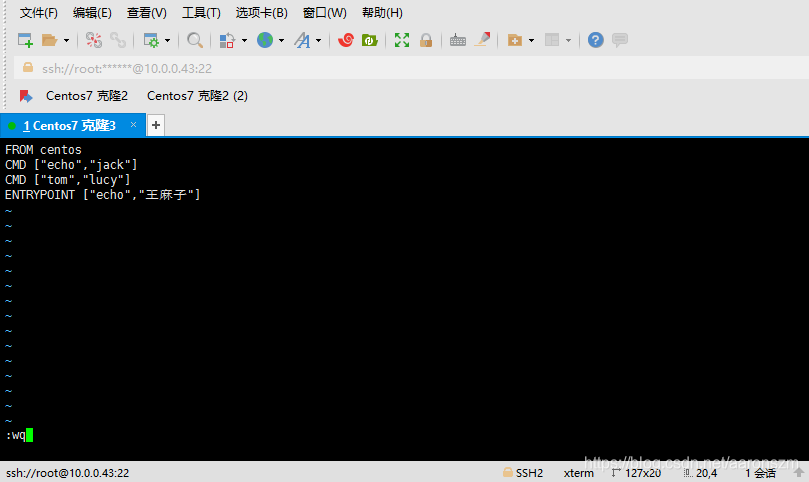Open the Centos7 克隆2 quick link

[87, 96]
